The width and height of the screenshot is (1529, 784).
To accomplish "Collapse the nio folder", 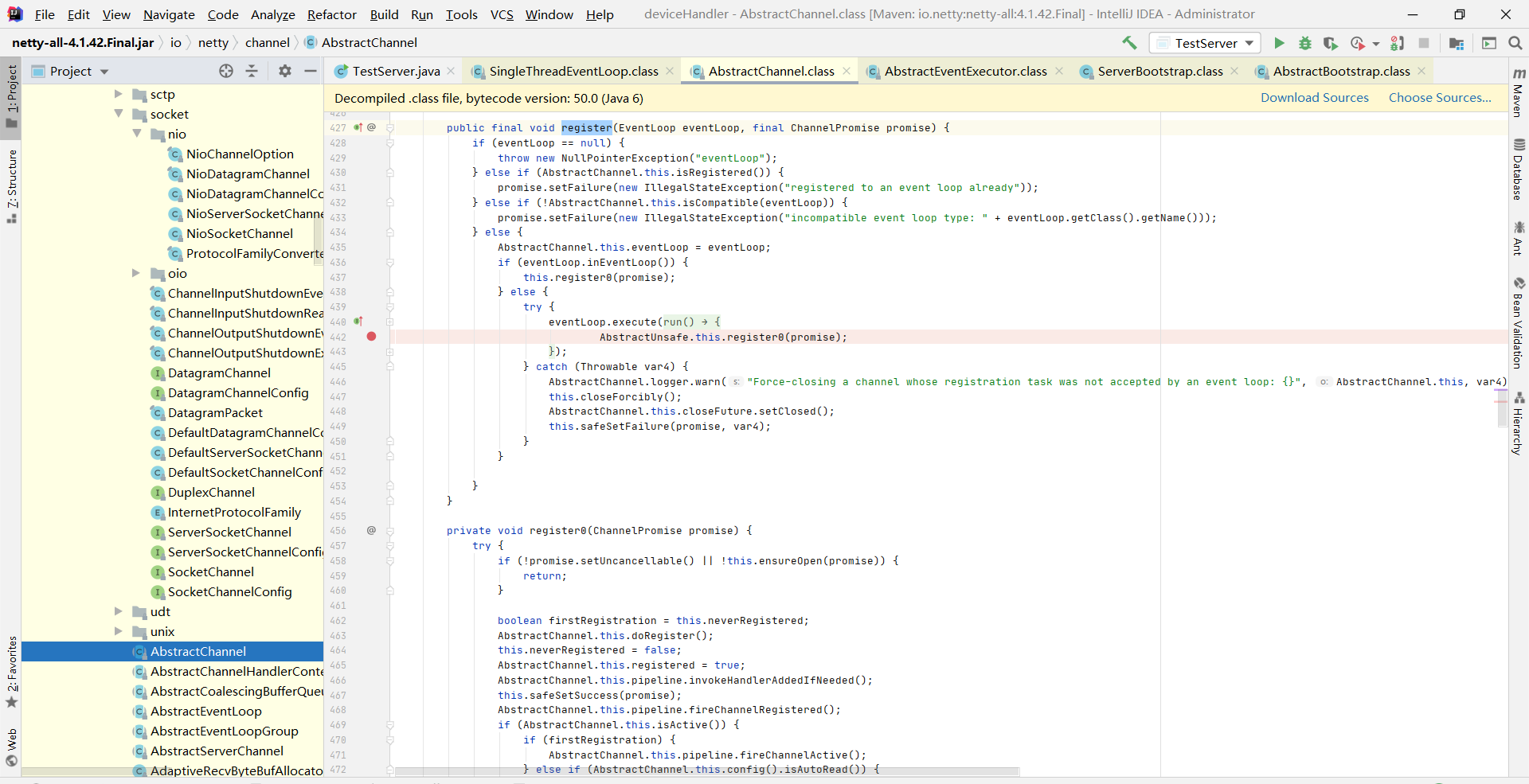I will (137, 134).
